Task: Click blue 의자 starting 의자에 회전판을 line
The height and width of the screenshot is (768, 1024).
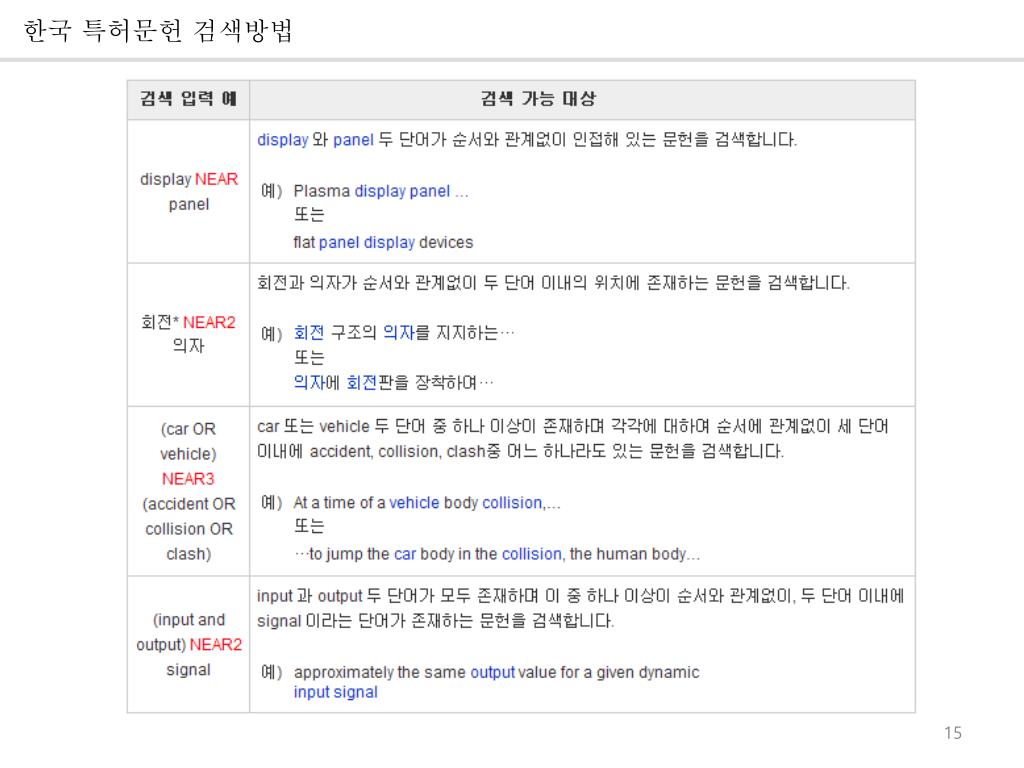Action: click(306, 382)
